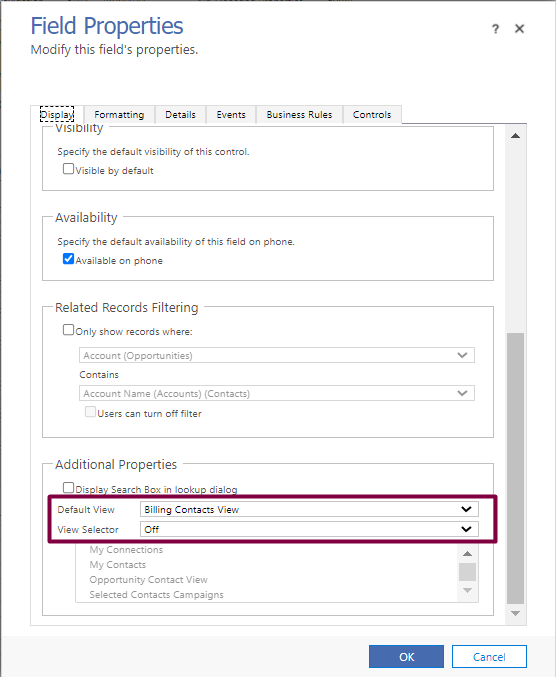Click the view list scroll-up arrow
This screenshot has width=556, height=677.
[467, 554]
